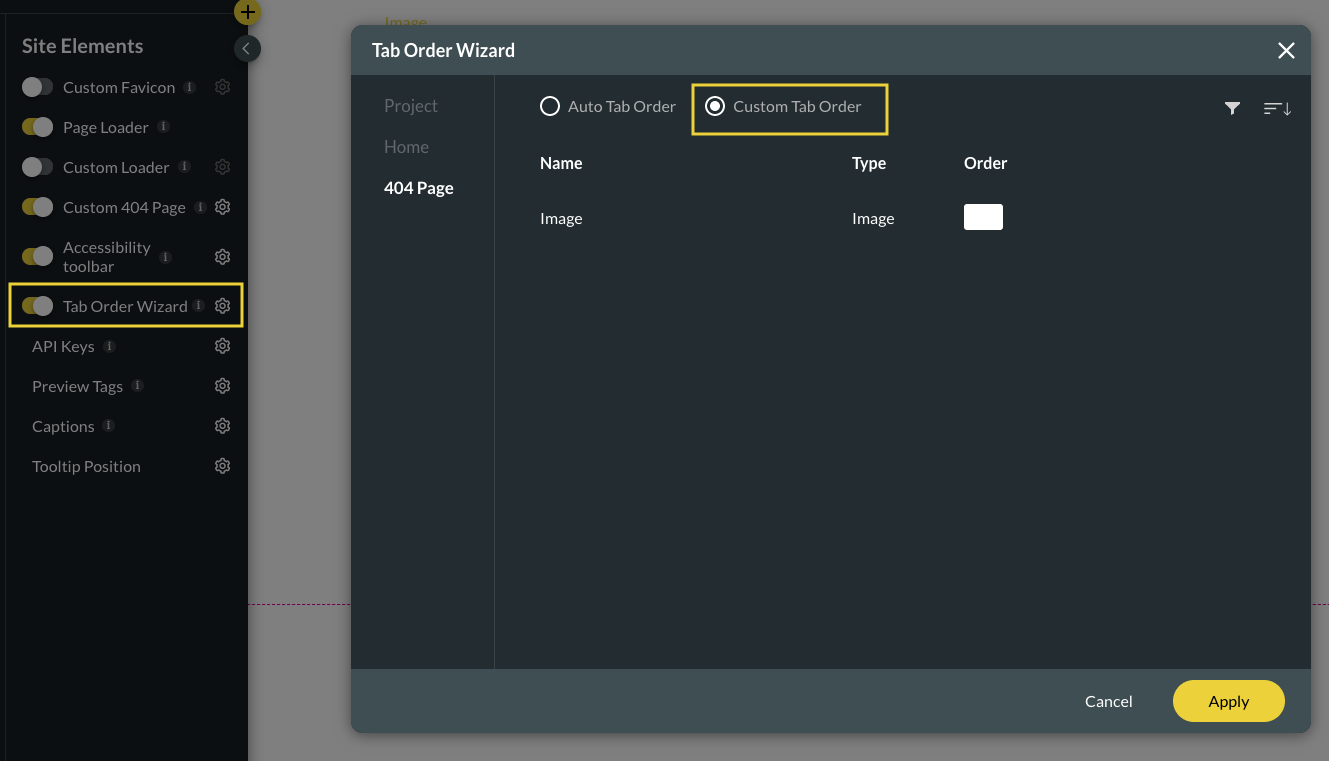The height and width of the screenshot is (761, 1329).
Task: Toggle the Tab Order Wizard switch
Action: coord(37,306)
